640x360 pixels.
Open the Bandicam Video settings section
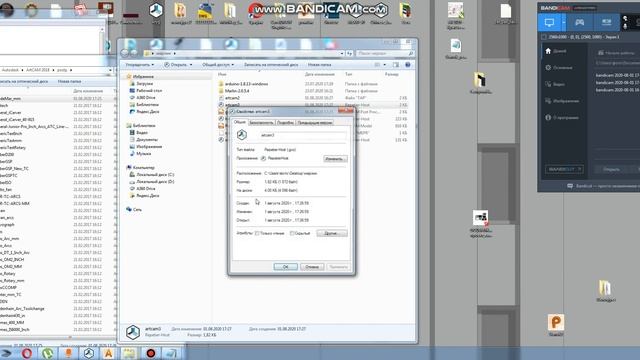coord(555,84)
